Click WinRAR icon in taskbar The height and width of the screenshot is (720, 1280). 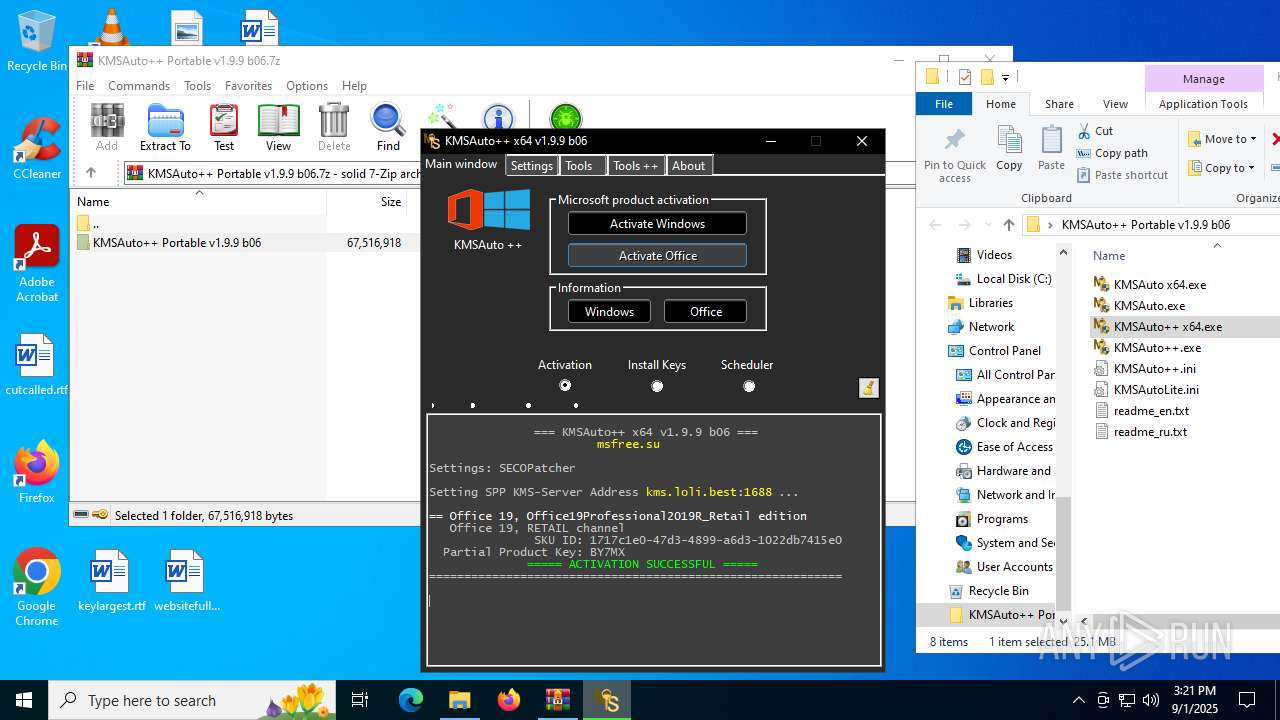click(558, 700)
